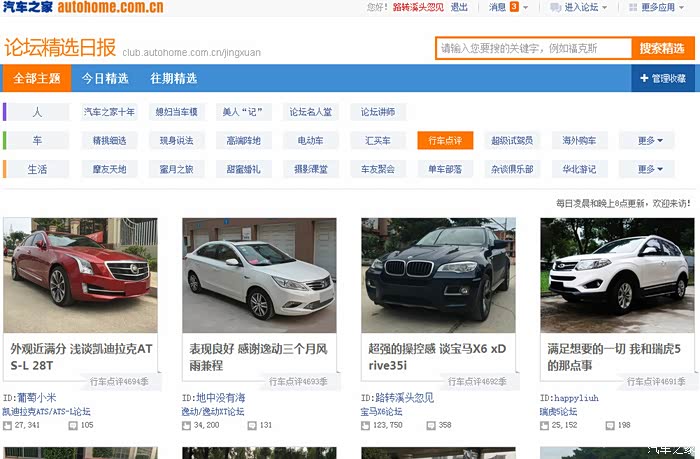Open the 更多 dropdown in 车 row
This screenshot has width=700, height=459.
(646, 141)
